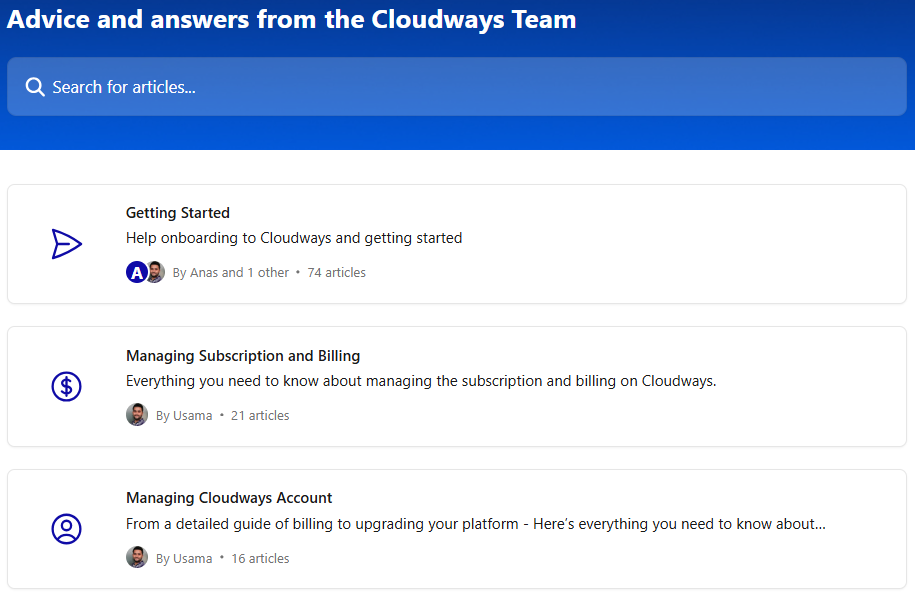
Task: Click the 74 articles count text
Action: [x=337, y=272]
